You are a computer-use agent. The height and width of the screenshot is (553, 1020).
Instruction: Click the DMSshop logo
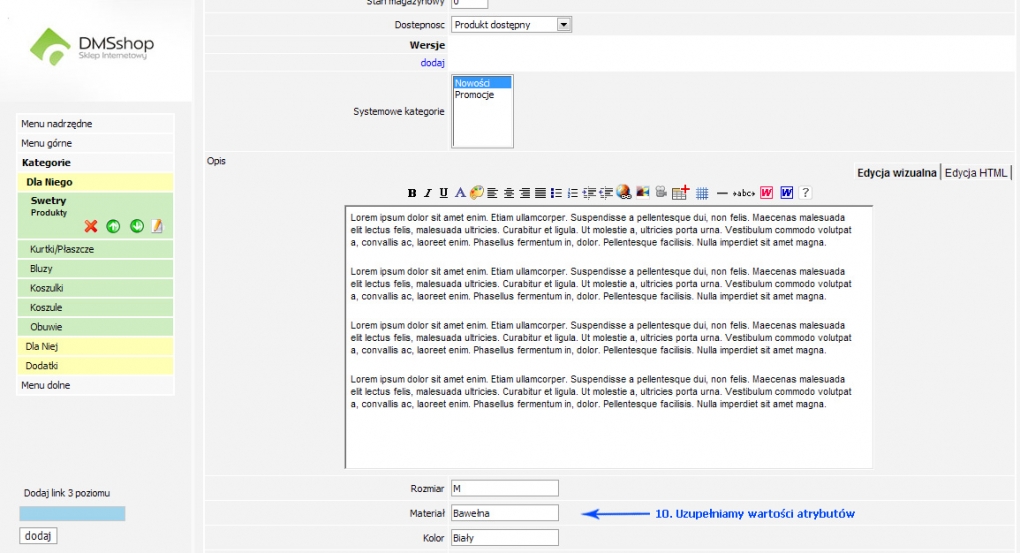pyautogui.click(x=92, y=46)
